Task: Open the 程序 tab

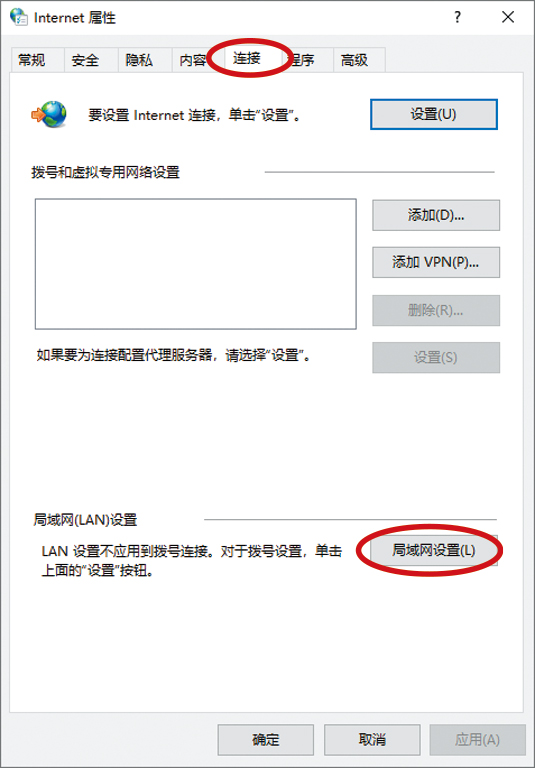Action: click(x=303, y=60)
